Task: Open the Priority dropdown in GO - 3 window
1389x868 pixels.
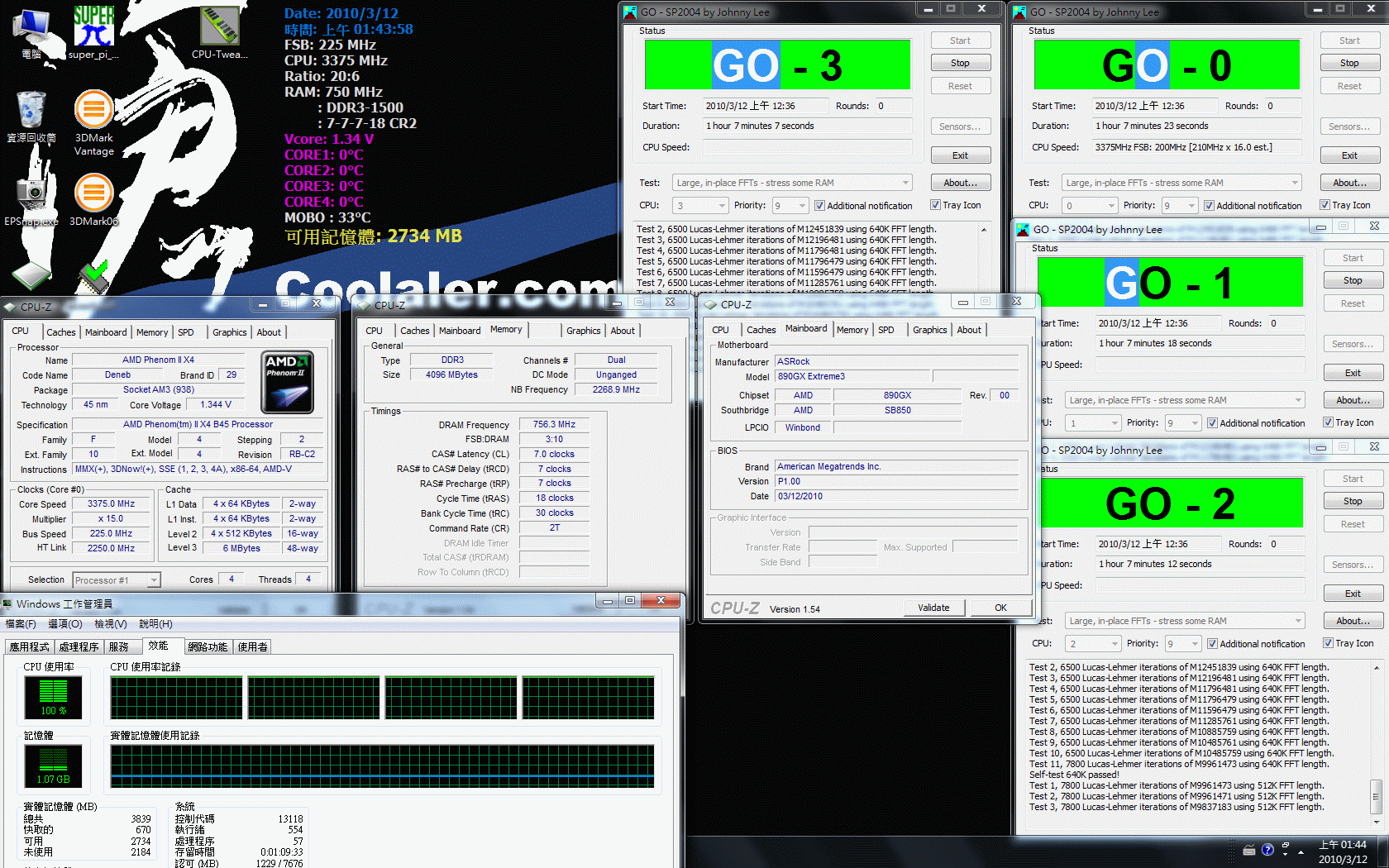Action: click(x=790, y=205)
